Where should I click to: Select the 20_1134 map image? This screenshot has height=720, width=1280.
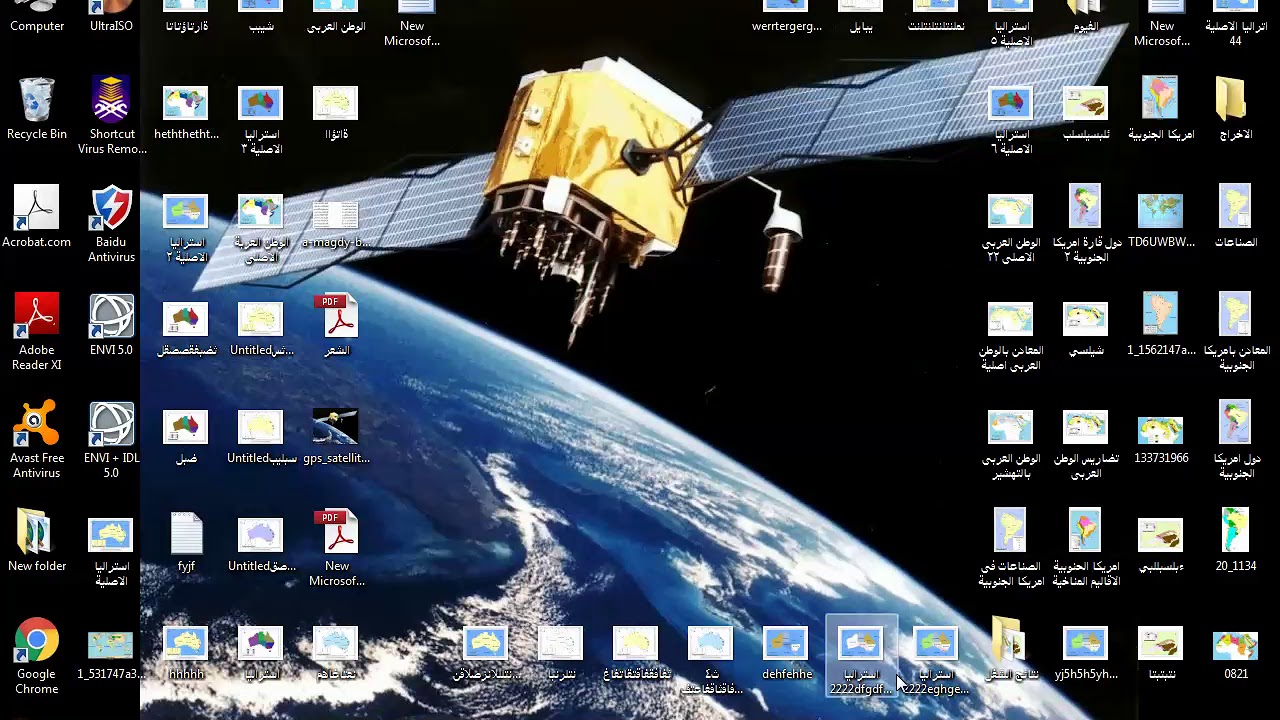click(1236, 541)
